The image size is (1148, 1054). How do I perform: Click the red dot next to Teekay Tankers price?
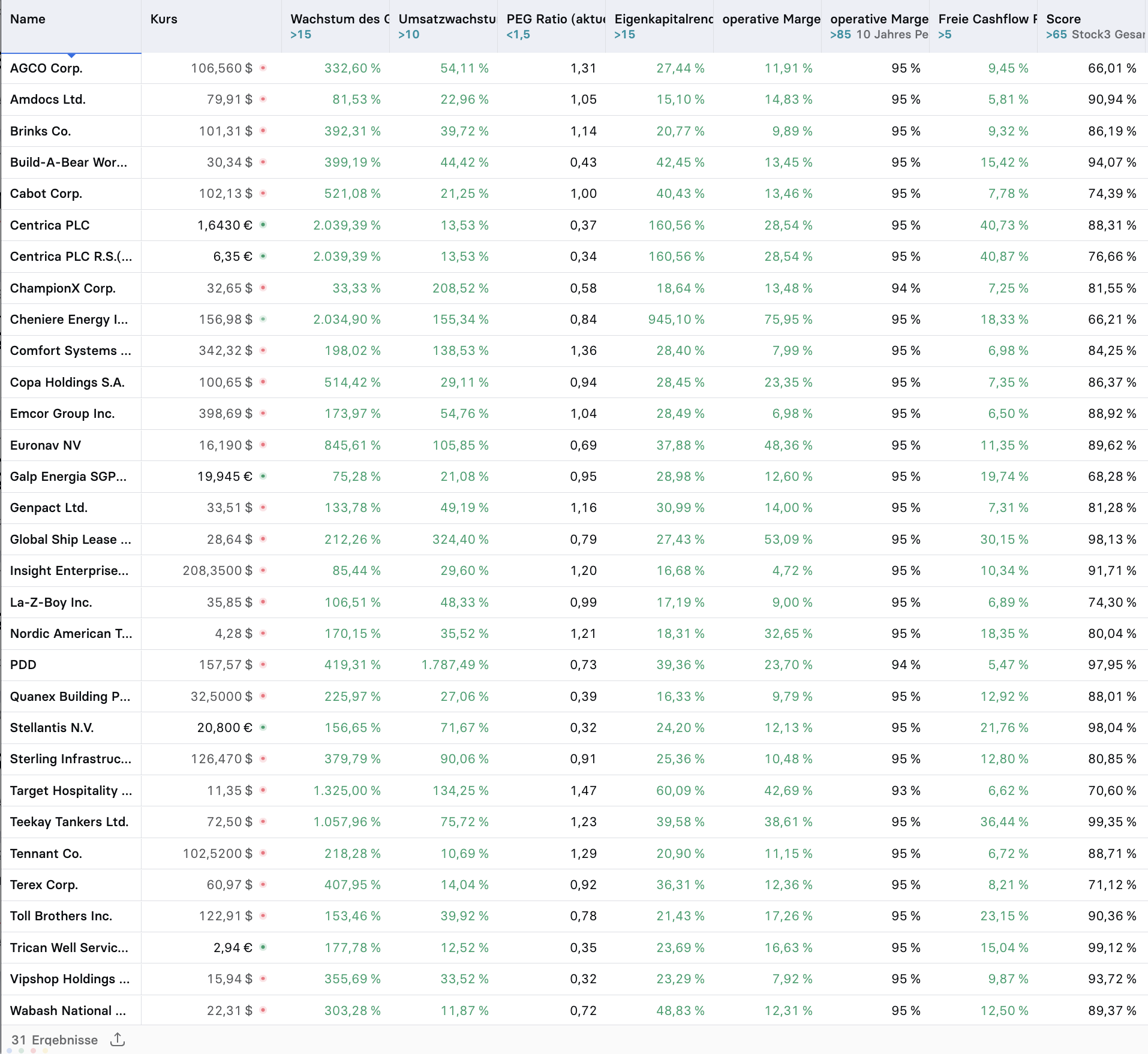click(264, 822)
